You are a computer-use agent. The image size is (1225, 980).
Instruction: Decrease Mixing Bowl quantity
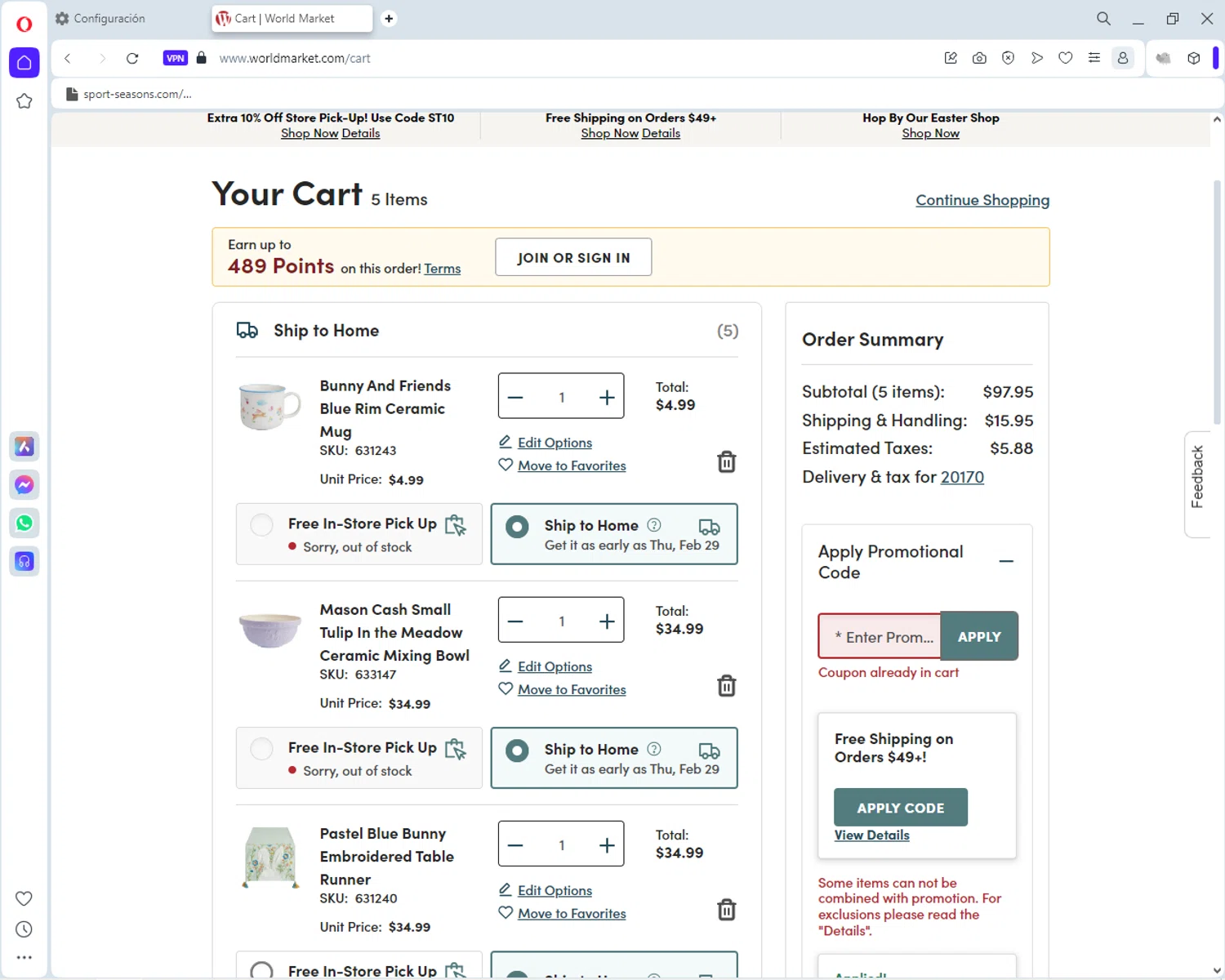[x=515, y=621]
